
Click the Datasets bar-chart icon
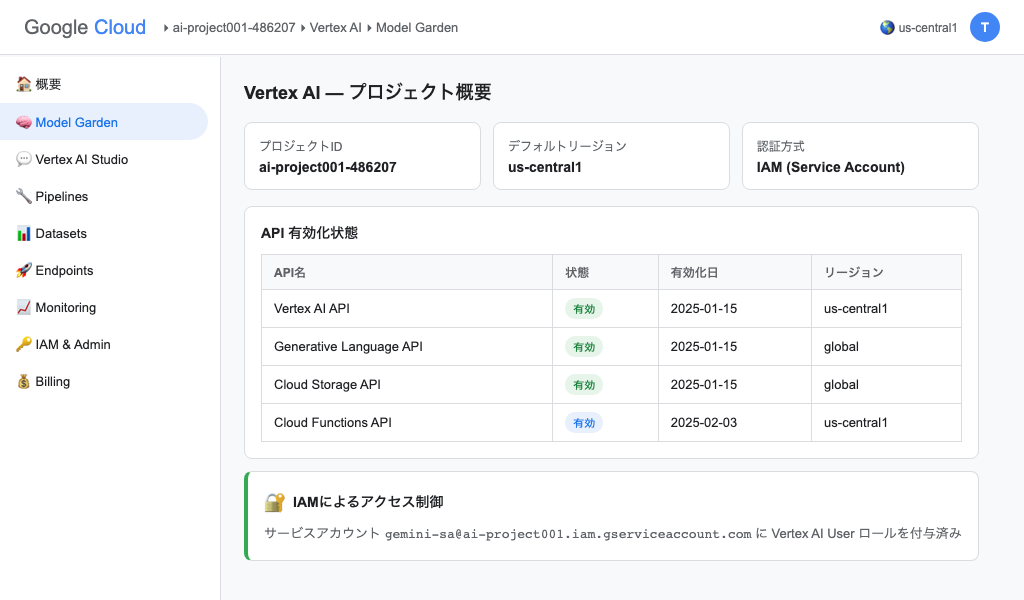pos(24,233)
